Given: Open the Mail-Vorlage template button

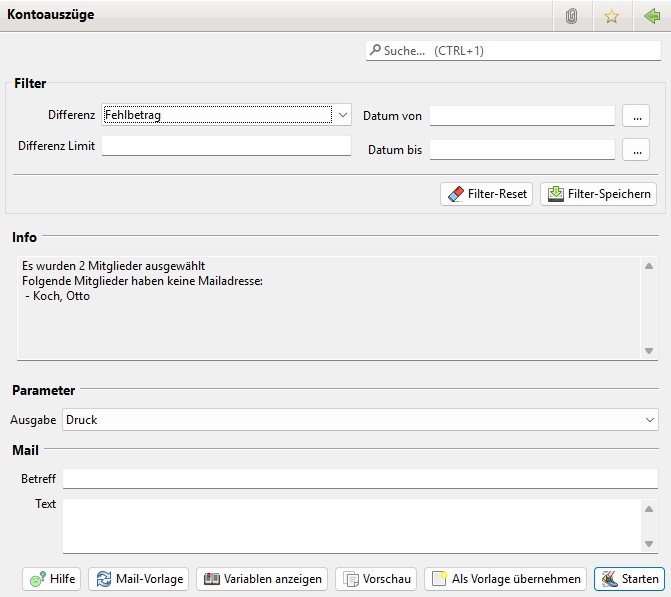Looking at the screenshot, I should click(138, 579).
